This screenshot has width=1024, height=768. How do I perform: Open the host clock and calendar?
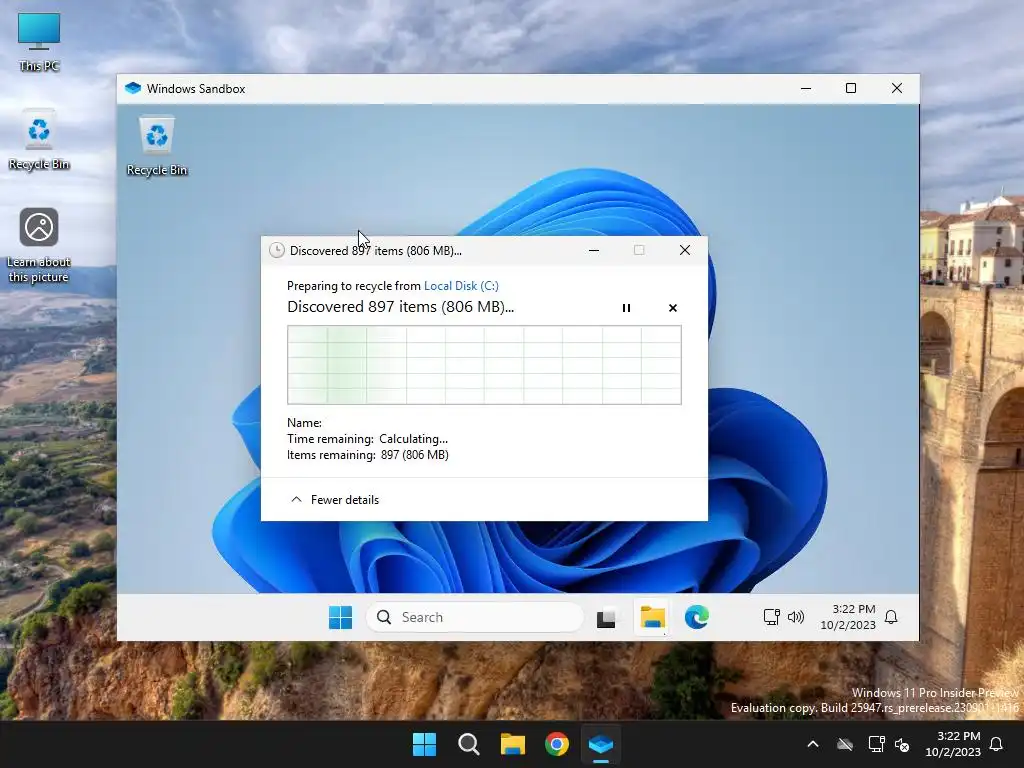[953, 744]
